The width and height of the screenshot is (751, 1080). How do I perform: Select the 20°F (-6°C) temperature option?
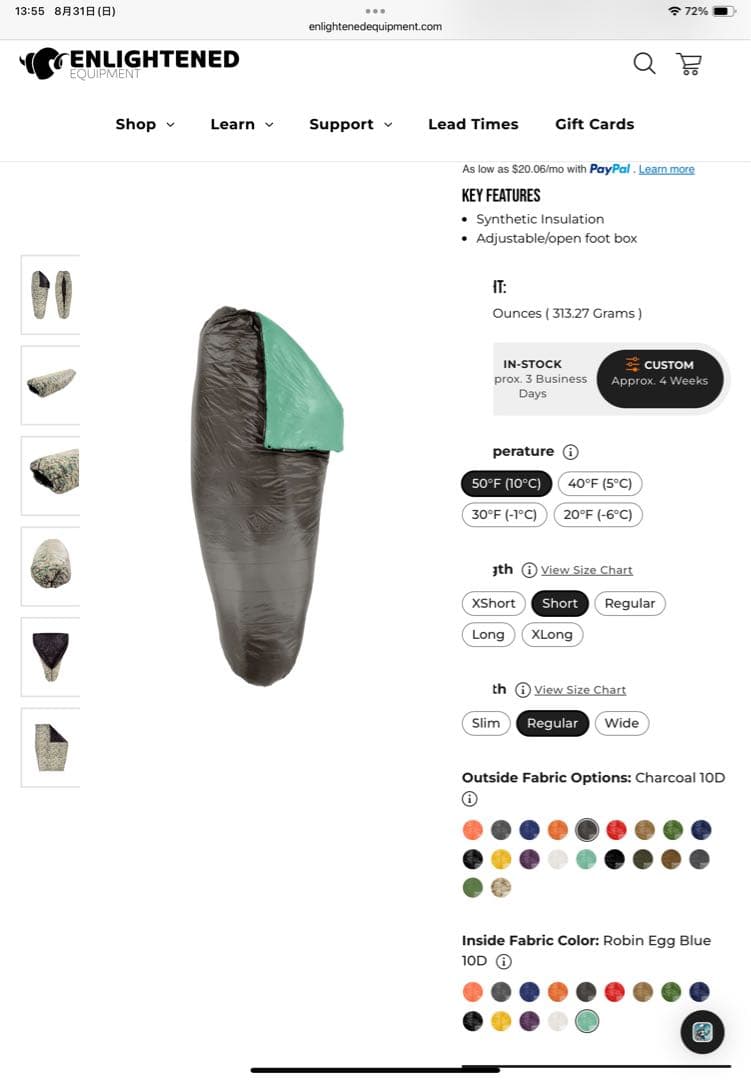pyautogui.click(x=597, y=514)
